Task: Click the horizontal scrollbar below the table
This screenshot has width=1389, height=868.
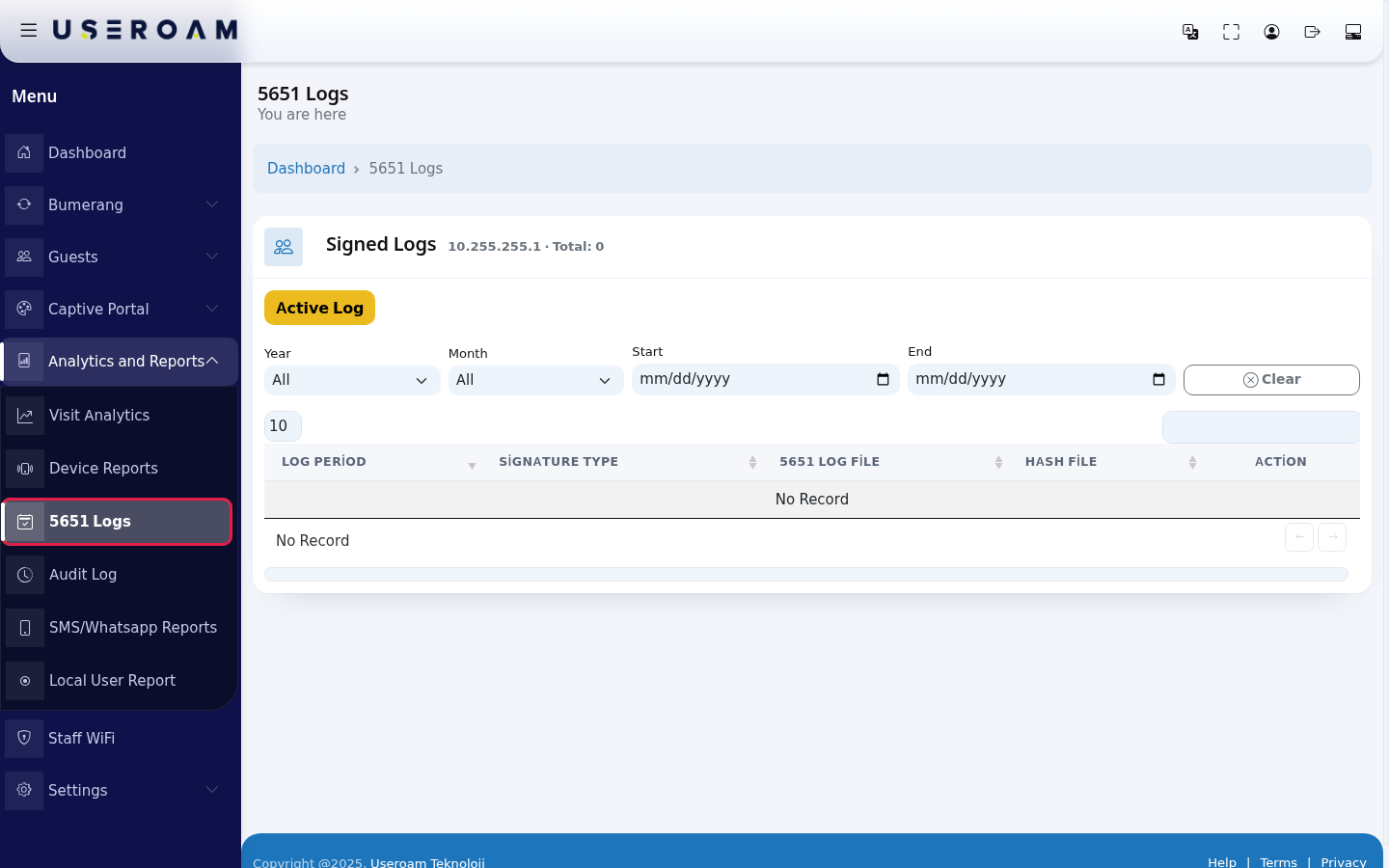Action: [805, 574]
